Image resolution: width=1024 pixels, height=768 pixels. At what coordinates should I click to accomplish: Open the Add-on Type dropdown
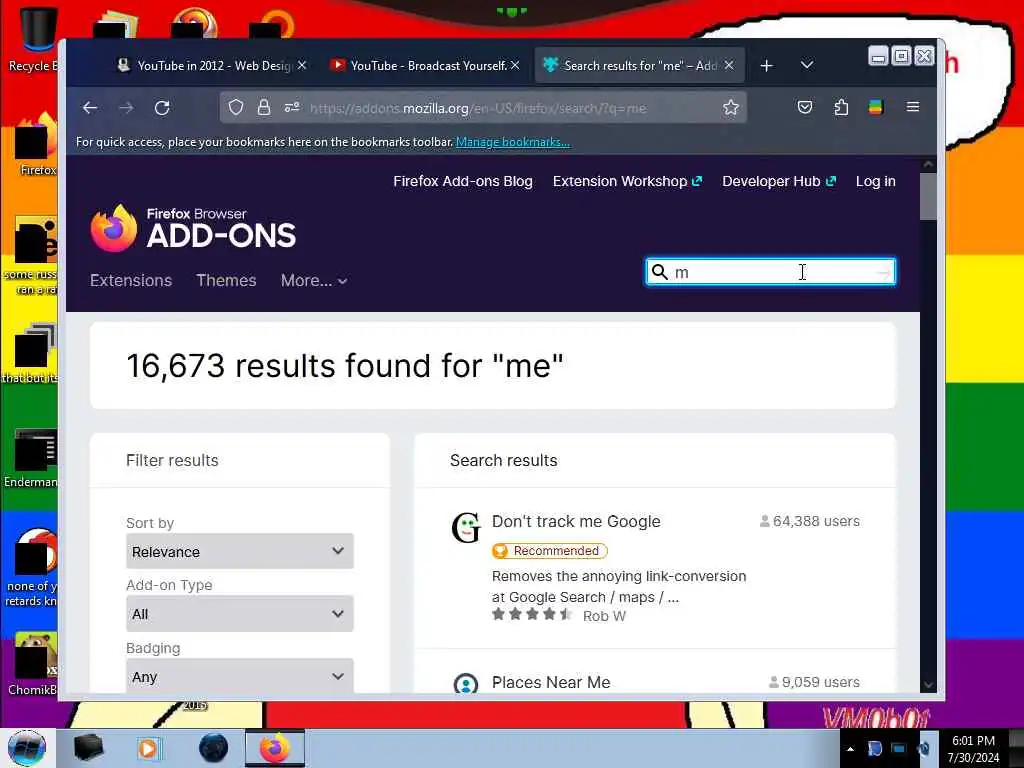pyautogui.click(x=240, y=613)
